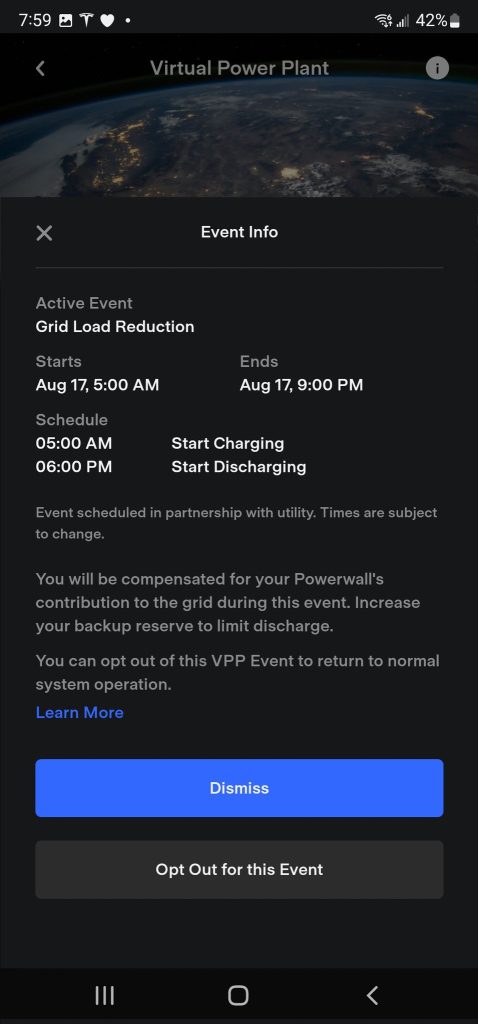Tap heart notification icon in status bar
Image resolution: width=478 pixels, height=1024 pixels.
107,21
